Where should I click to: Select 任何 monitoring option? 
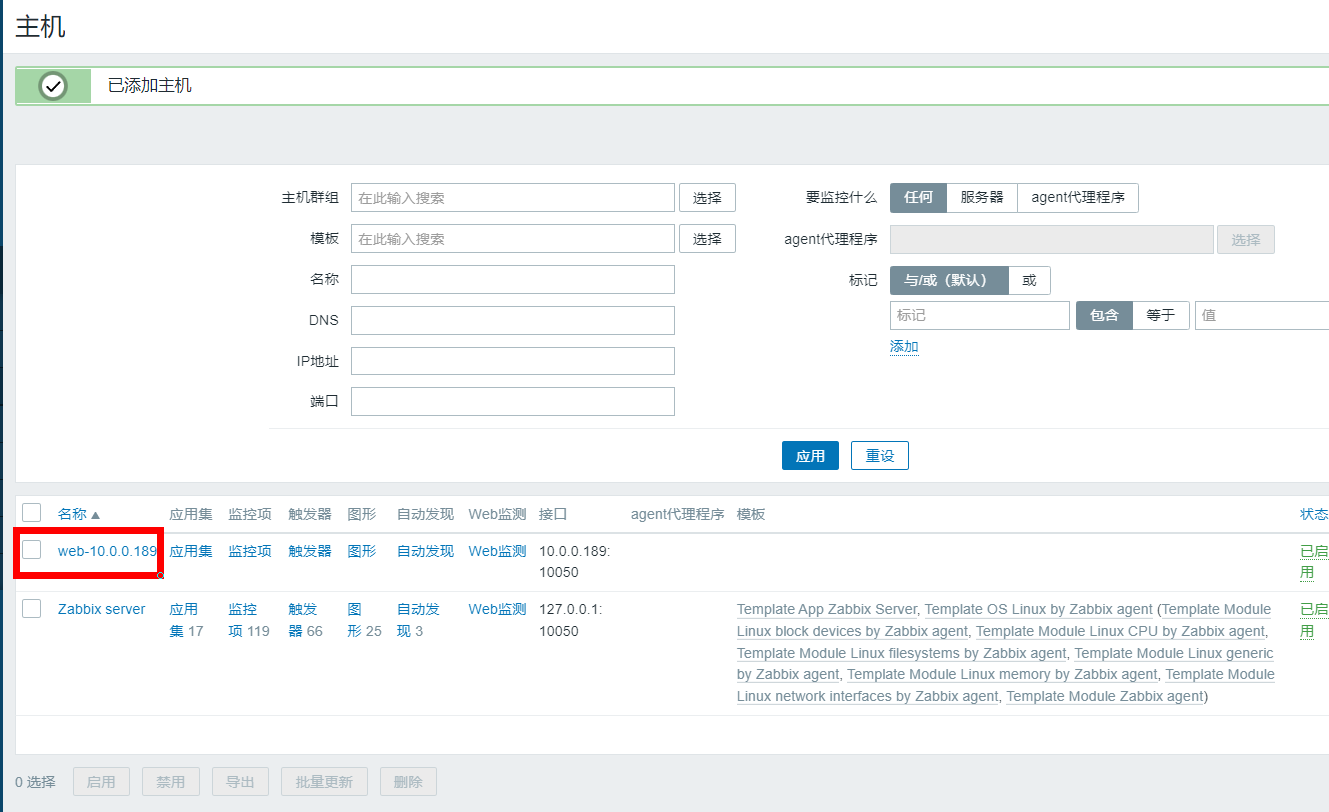coord(918,198)
